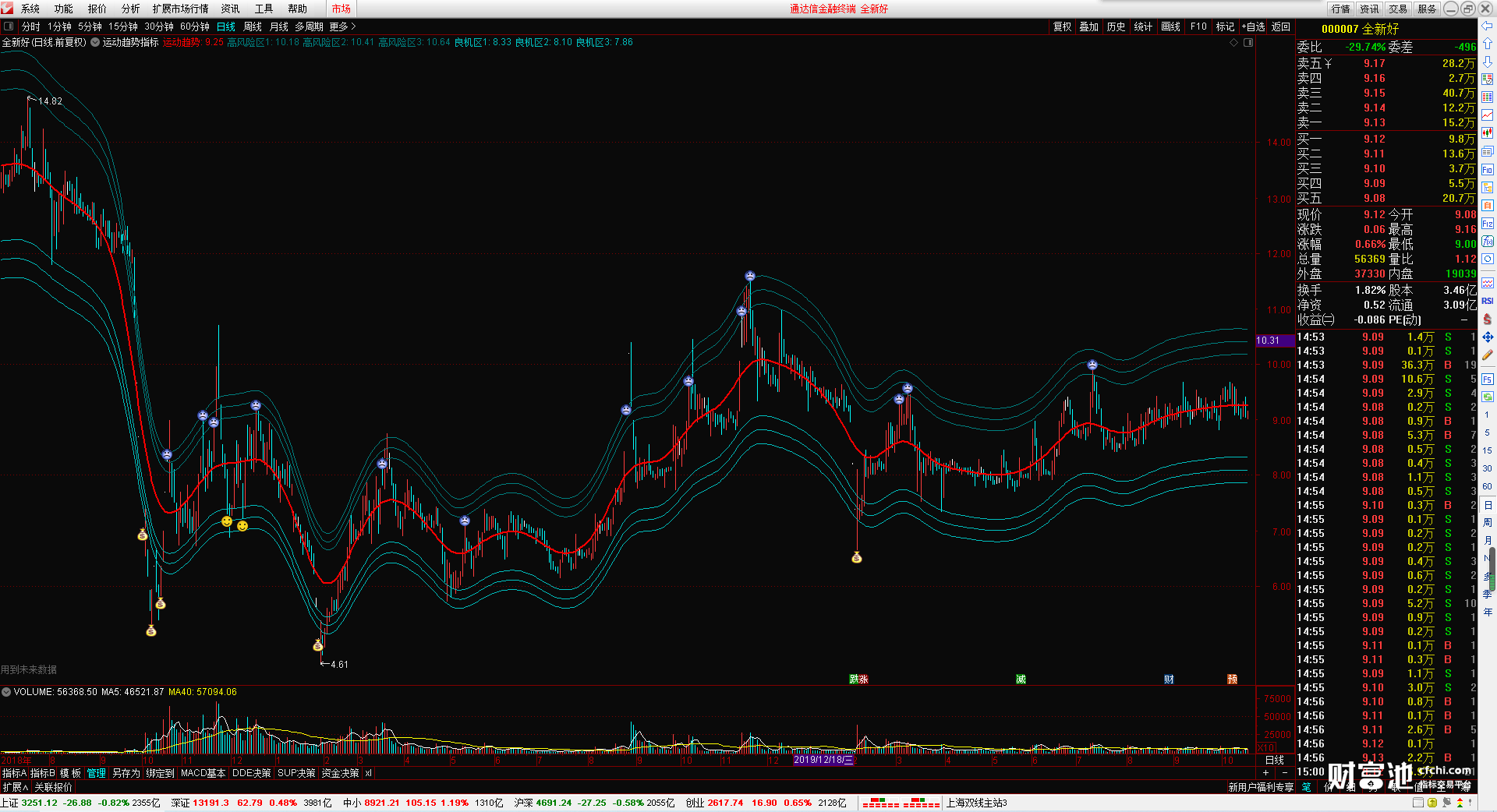Click the 关联报价 related quotes button
1497x812 pixels.
tap(53, 787)
